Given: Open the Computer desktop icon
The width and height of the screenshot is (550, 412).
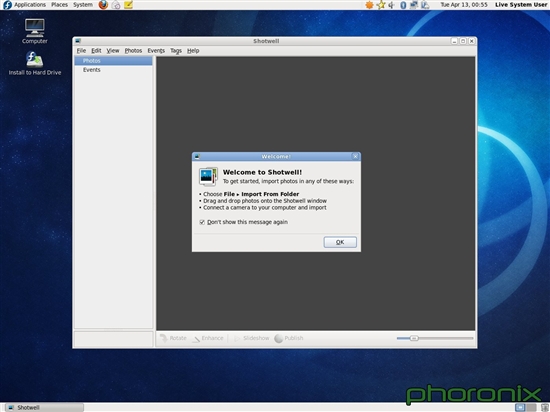Looking at the screenshot, I should (34, 31).
